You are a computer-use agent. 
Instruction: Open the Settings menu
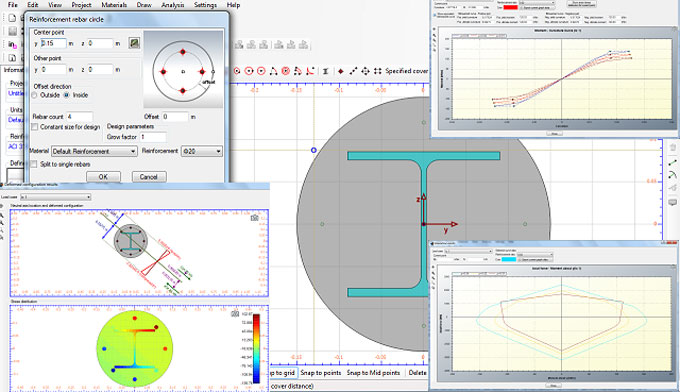[x=205, y=5]
